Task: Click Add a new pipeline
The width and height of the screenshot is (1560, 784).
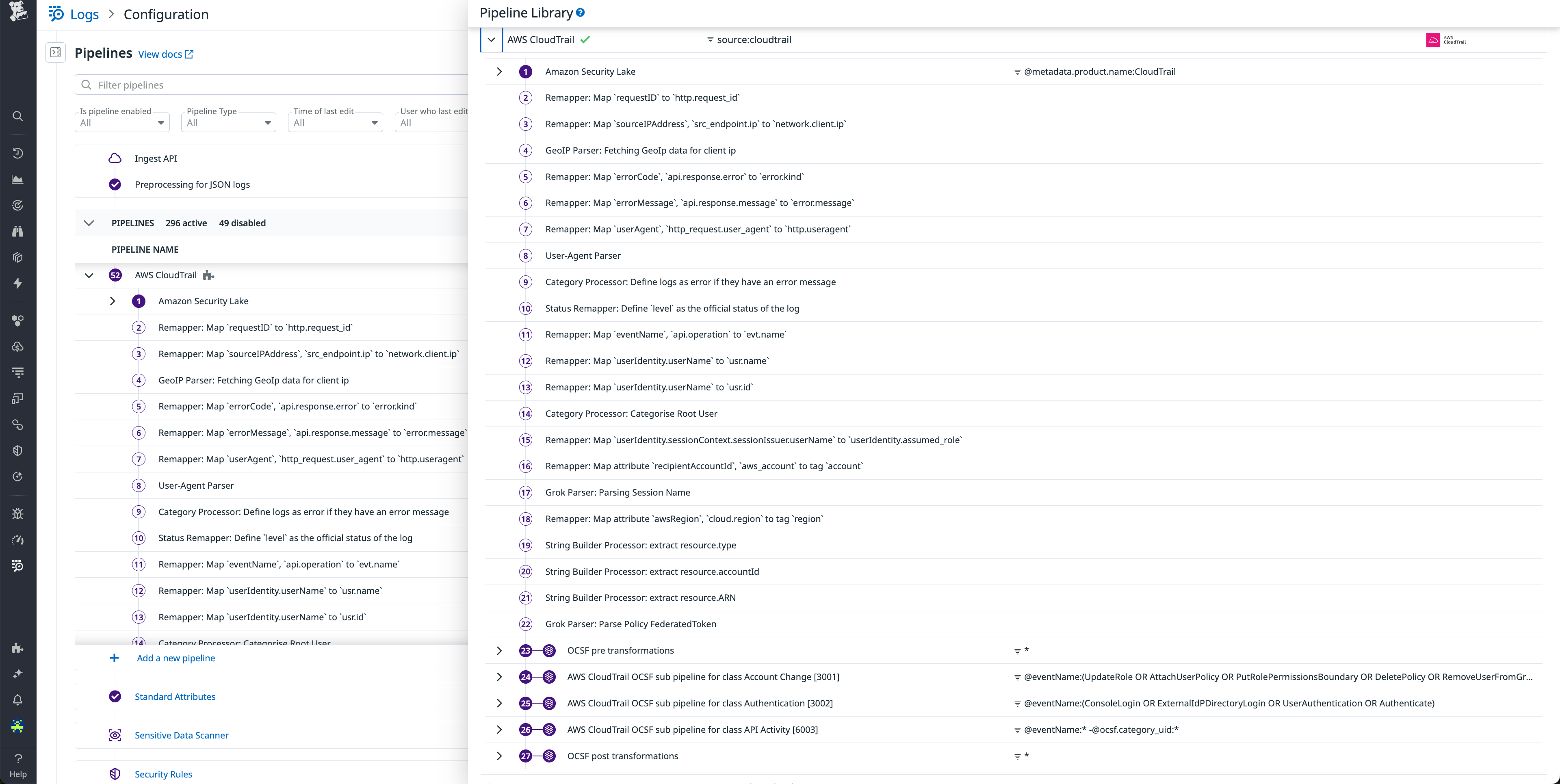Action: coord(175,658)
